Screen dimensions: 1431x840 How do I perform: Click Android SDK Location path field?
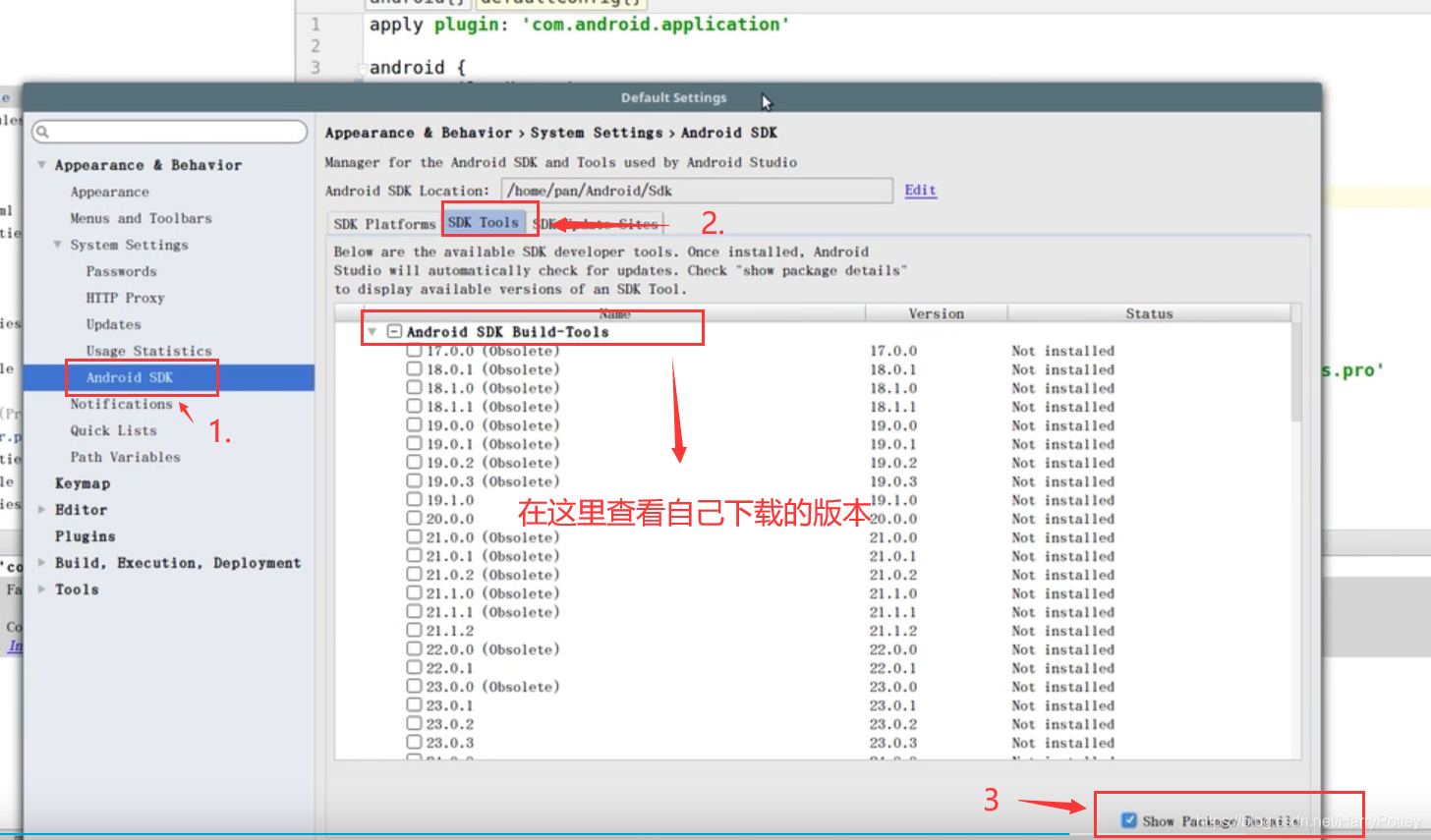[x=697, y=191]
